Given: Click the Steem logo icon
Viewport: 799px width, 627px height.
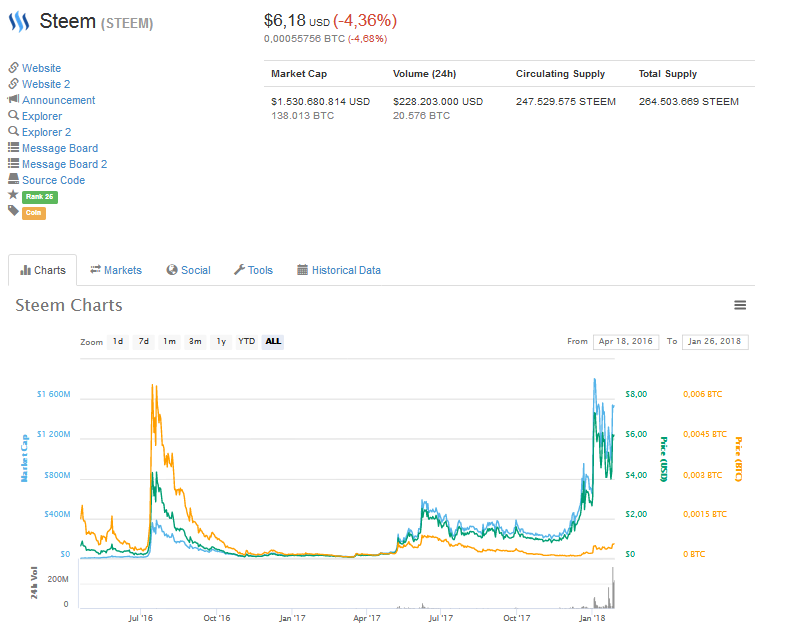Looking at the screenshot, I should point(19,21).
